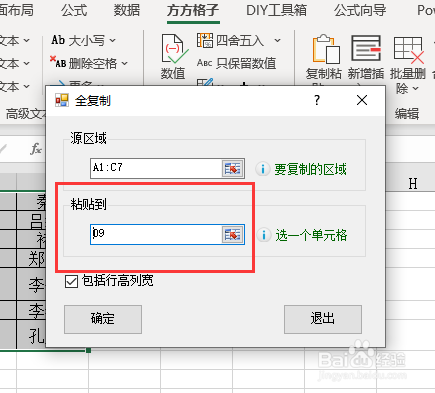Click the help question mark in 全复制 dialog
435x393 pixels.
coord(317,100)
